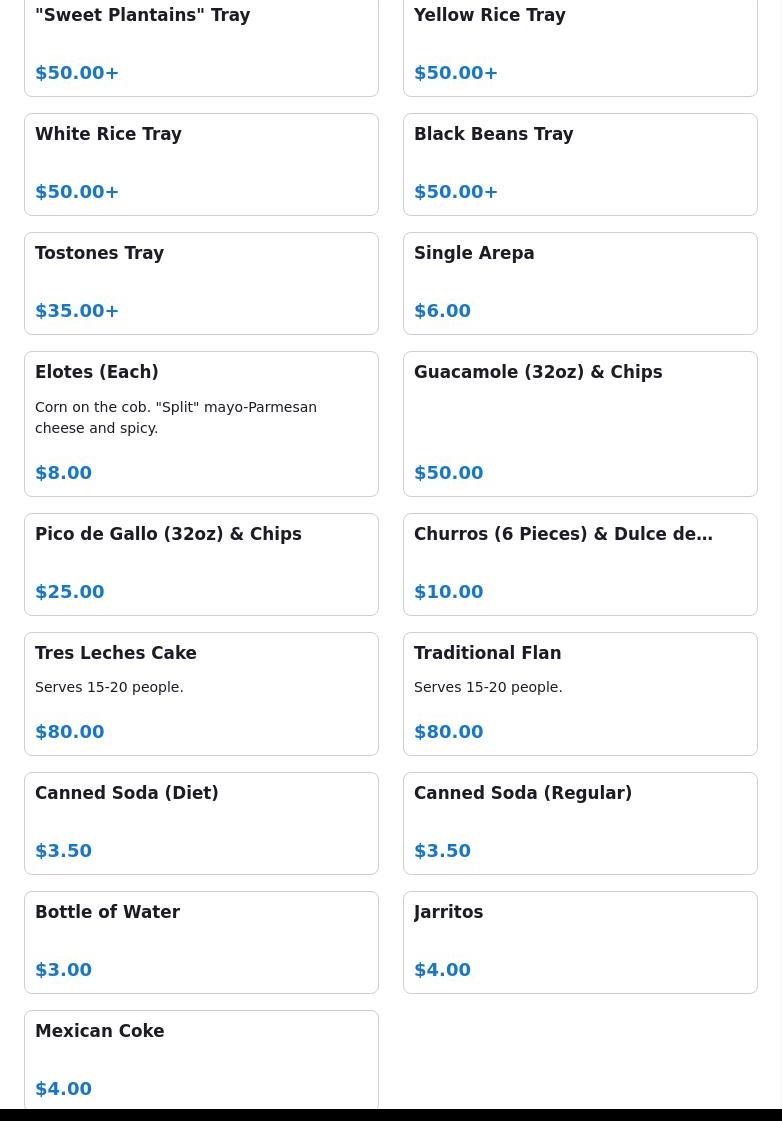Add a Single Arepa item

pos(580,282)
